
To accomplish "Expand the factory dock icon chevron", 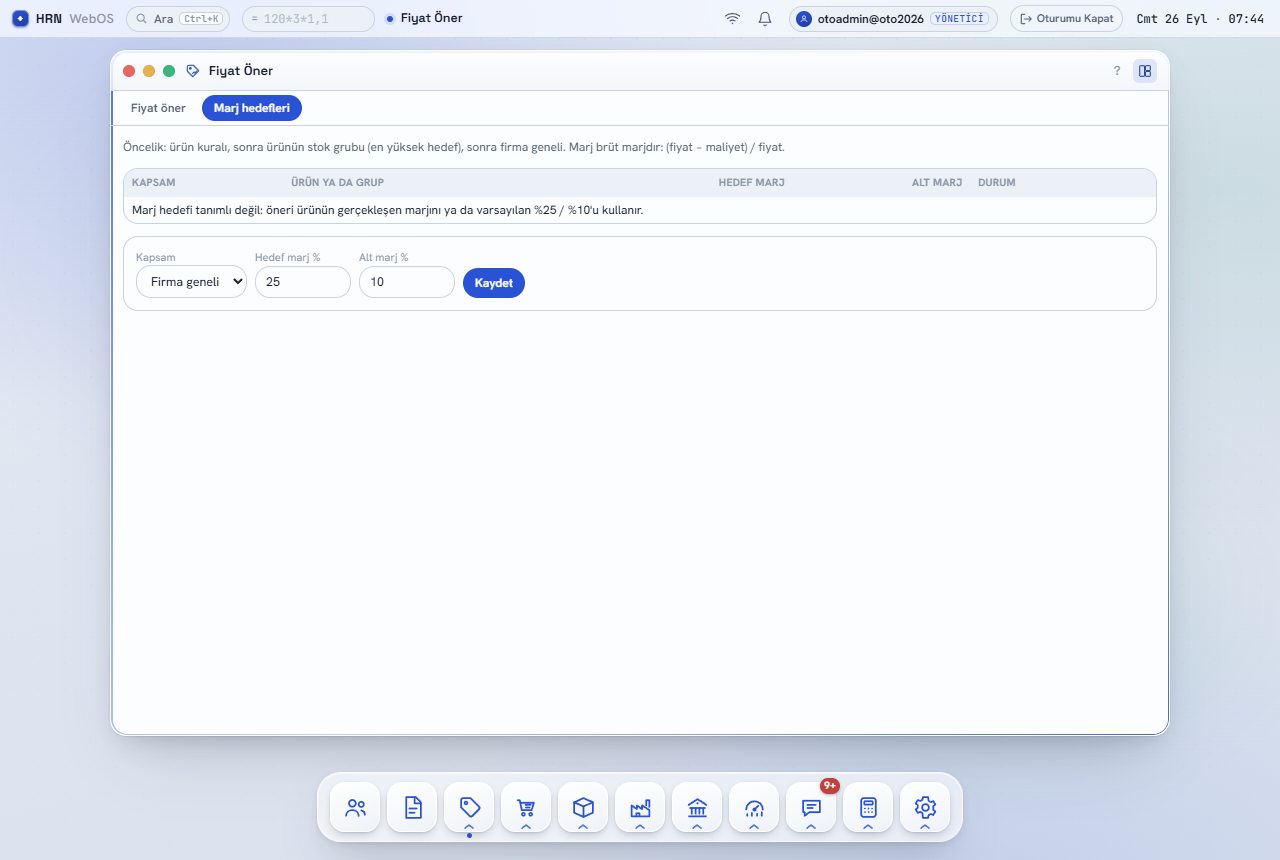I will pyautogui.click(x=640, y=826).
